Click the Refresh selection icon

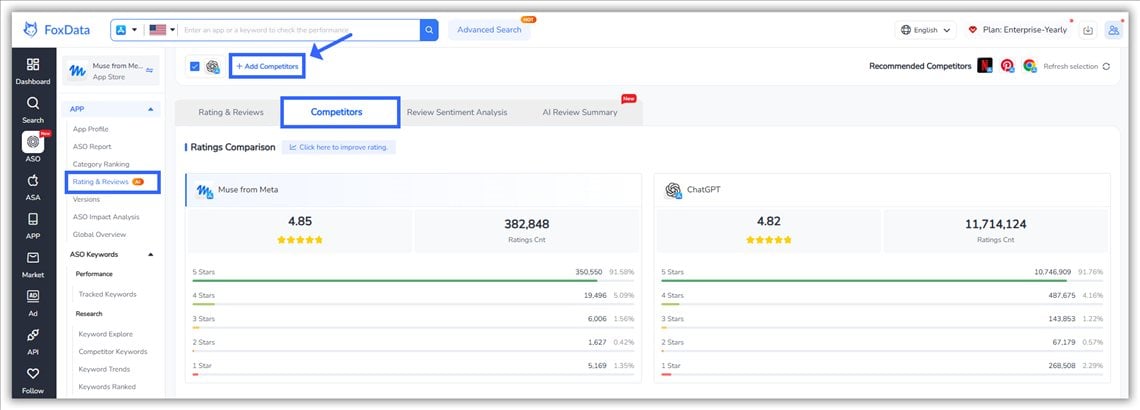pos(1106,66)
